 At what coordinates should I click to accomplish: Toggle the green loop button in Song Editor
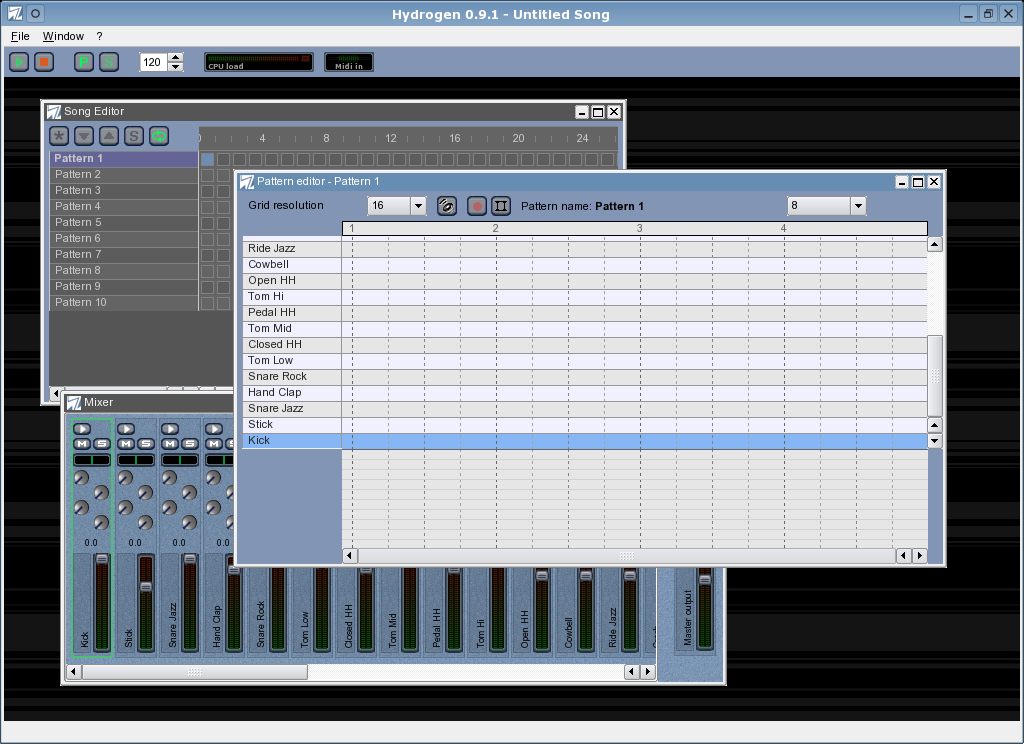pyautogui.click(x=159, y=136)
